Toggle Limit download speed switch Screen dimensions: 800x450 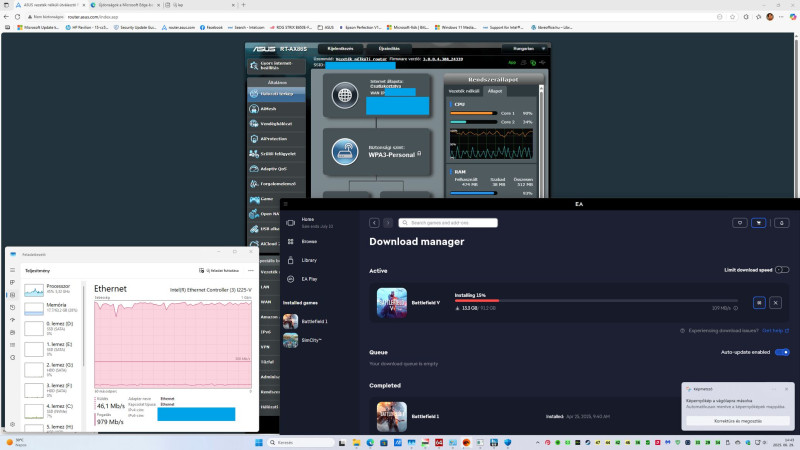tap(782, 270)
